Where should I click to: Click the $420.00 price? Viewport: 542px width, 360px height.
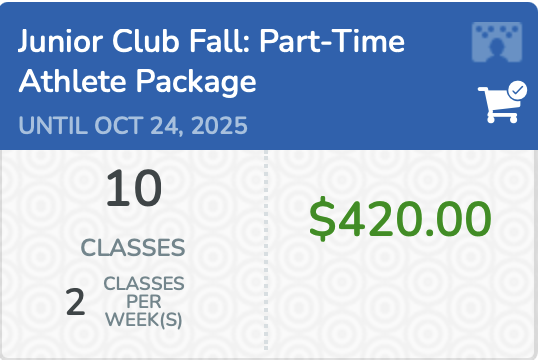tap(400, 219)
